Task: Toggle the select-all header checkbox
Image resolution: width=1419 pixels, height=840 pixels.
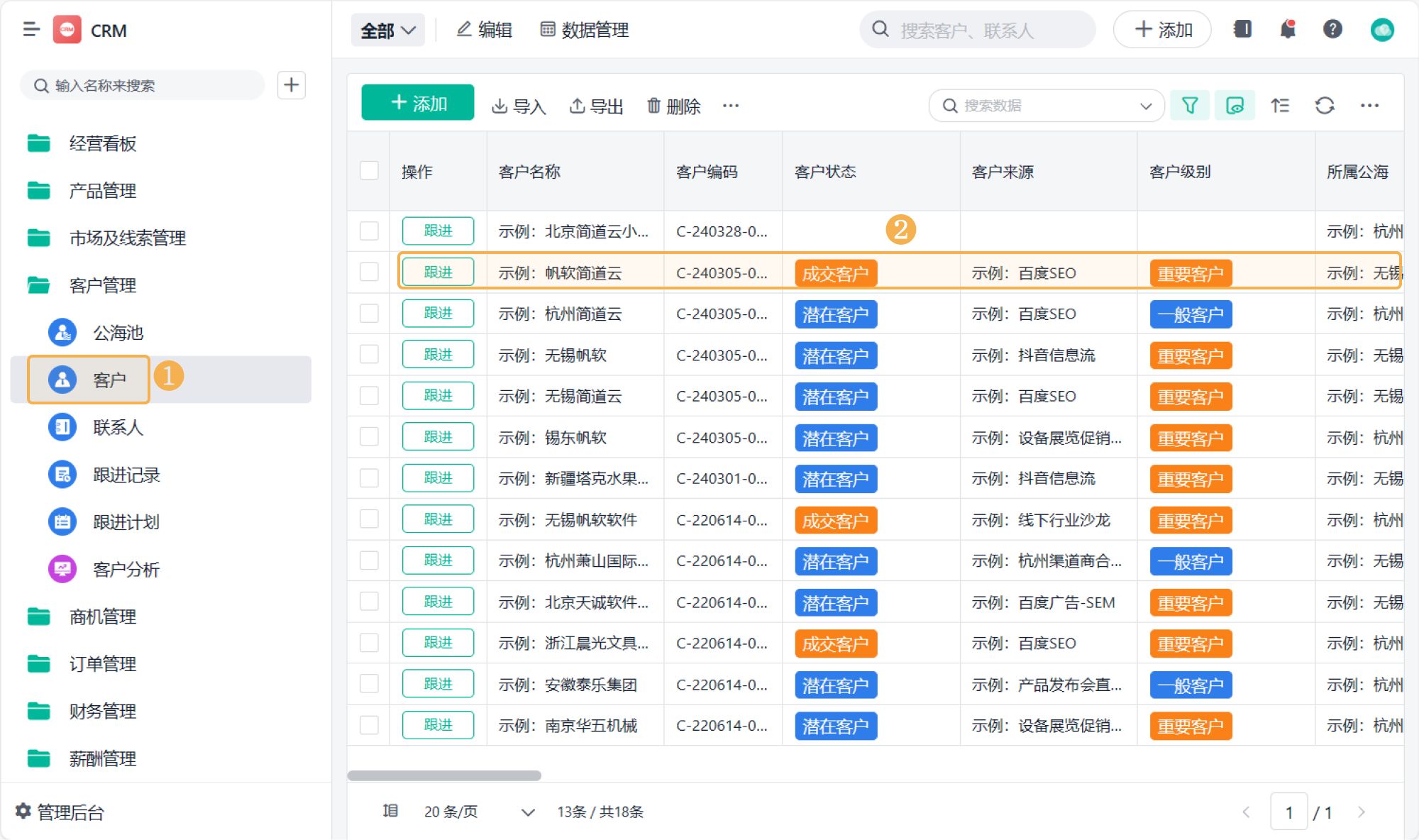Action: (x=369, y=171)
